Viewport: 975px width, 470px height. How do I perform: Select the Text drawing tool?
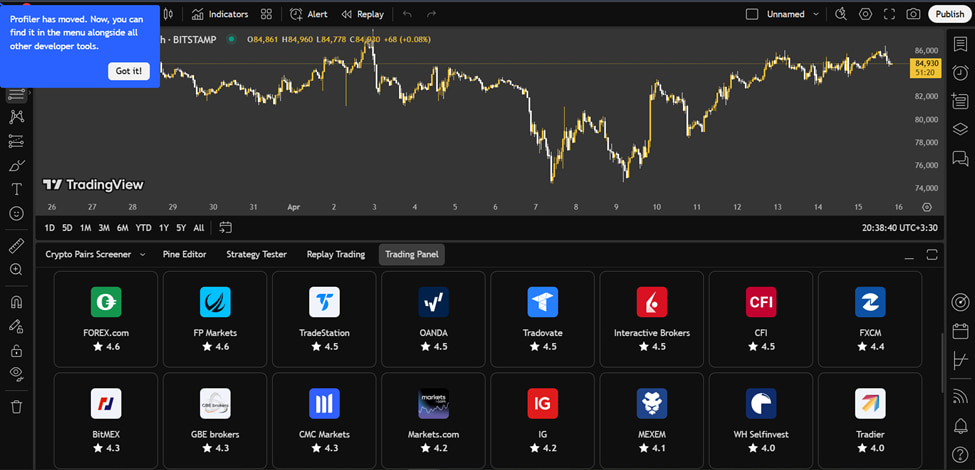[16, 189]
